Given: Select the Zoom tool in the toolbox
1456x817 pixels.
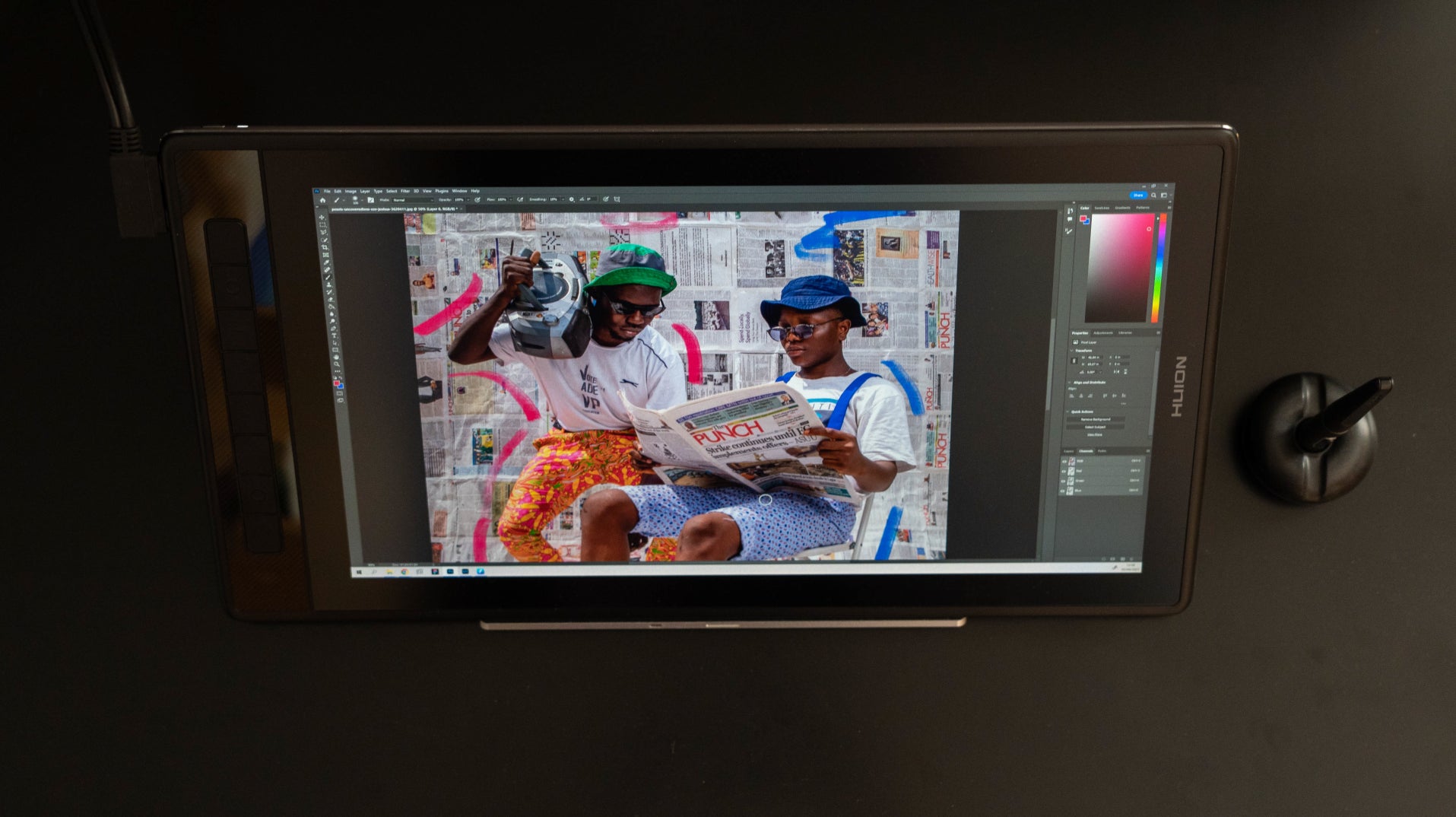Looking at the screenshot, I should [336, 364].
